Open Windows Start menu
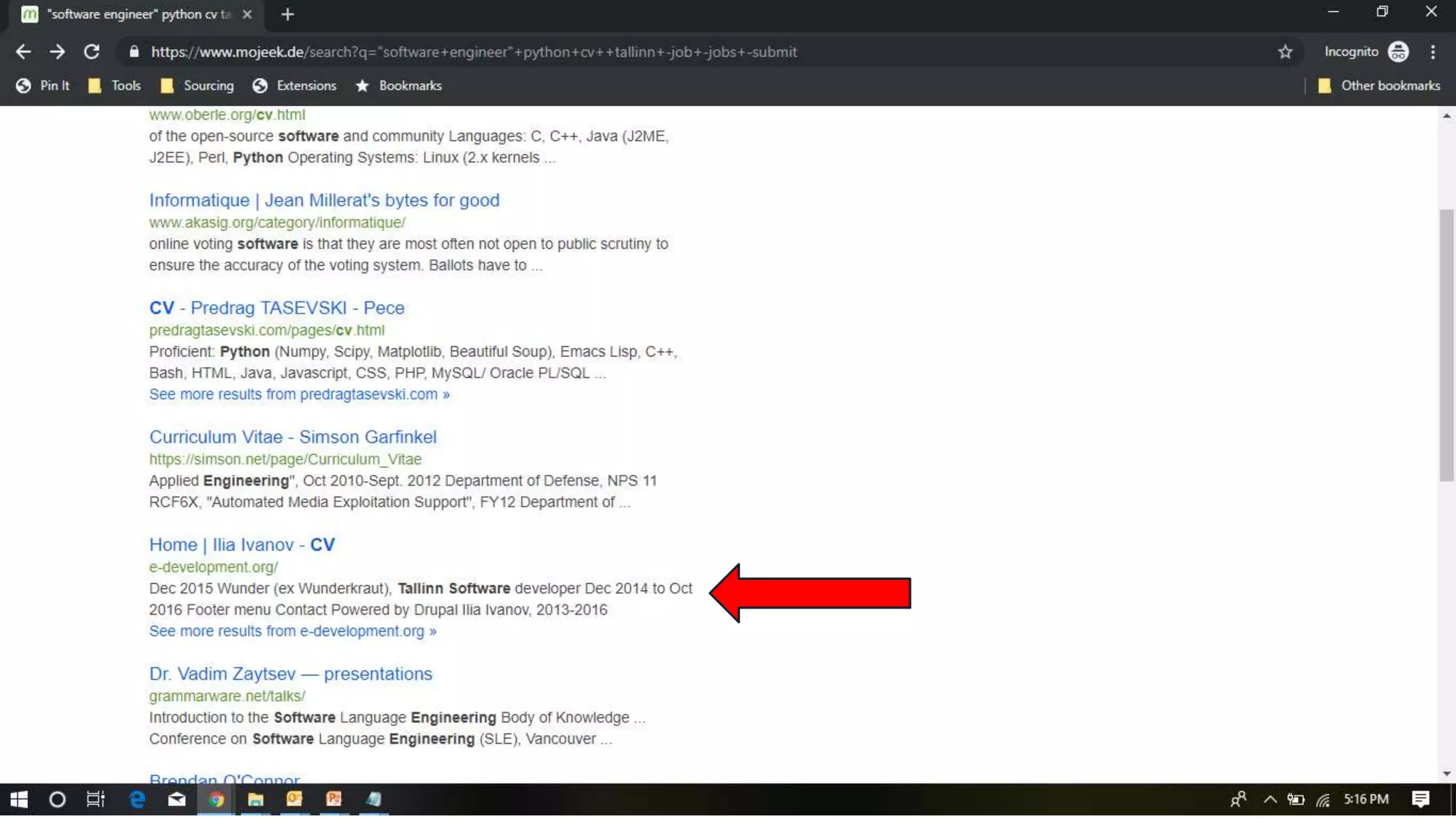The image size is (1456, 819). (x=18, y=800)
